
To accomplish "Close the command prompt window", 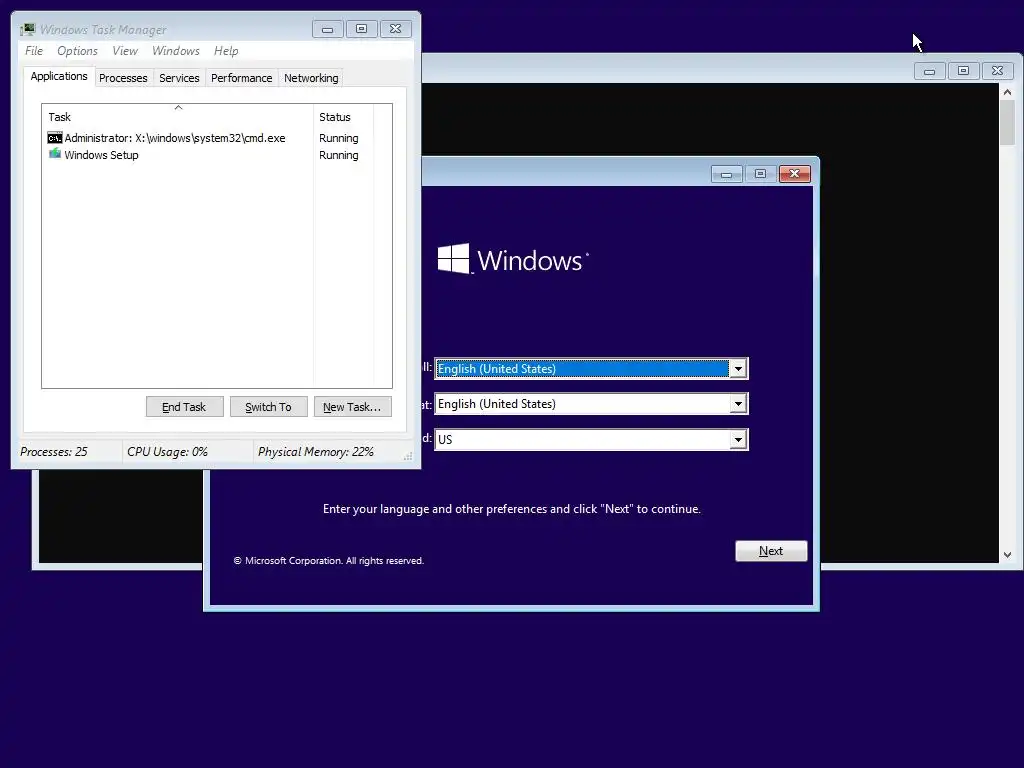I will point(997,71).
